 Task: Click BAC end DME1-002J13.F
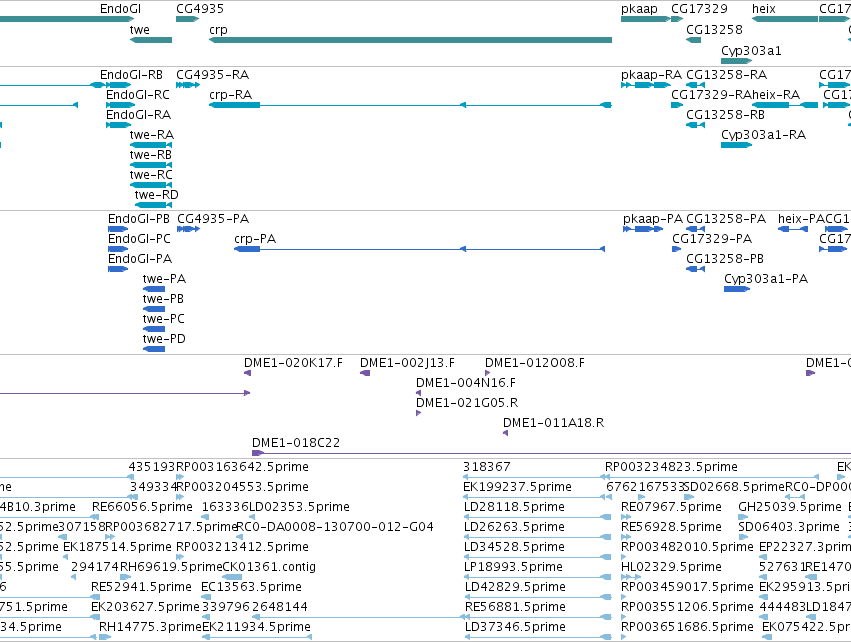click(408, 363)
